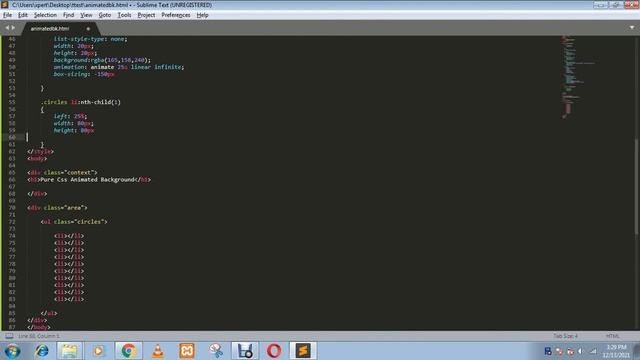Screen dimensions: 640x360
Task: Open the Snipping Tool from taskbar
Action: coord(216,351)
